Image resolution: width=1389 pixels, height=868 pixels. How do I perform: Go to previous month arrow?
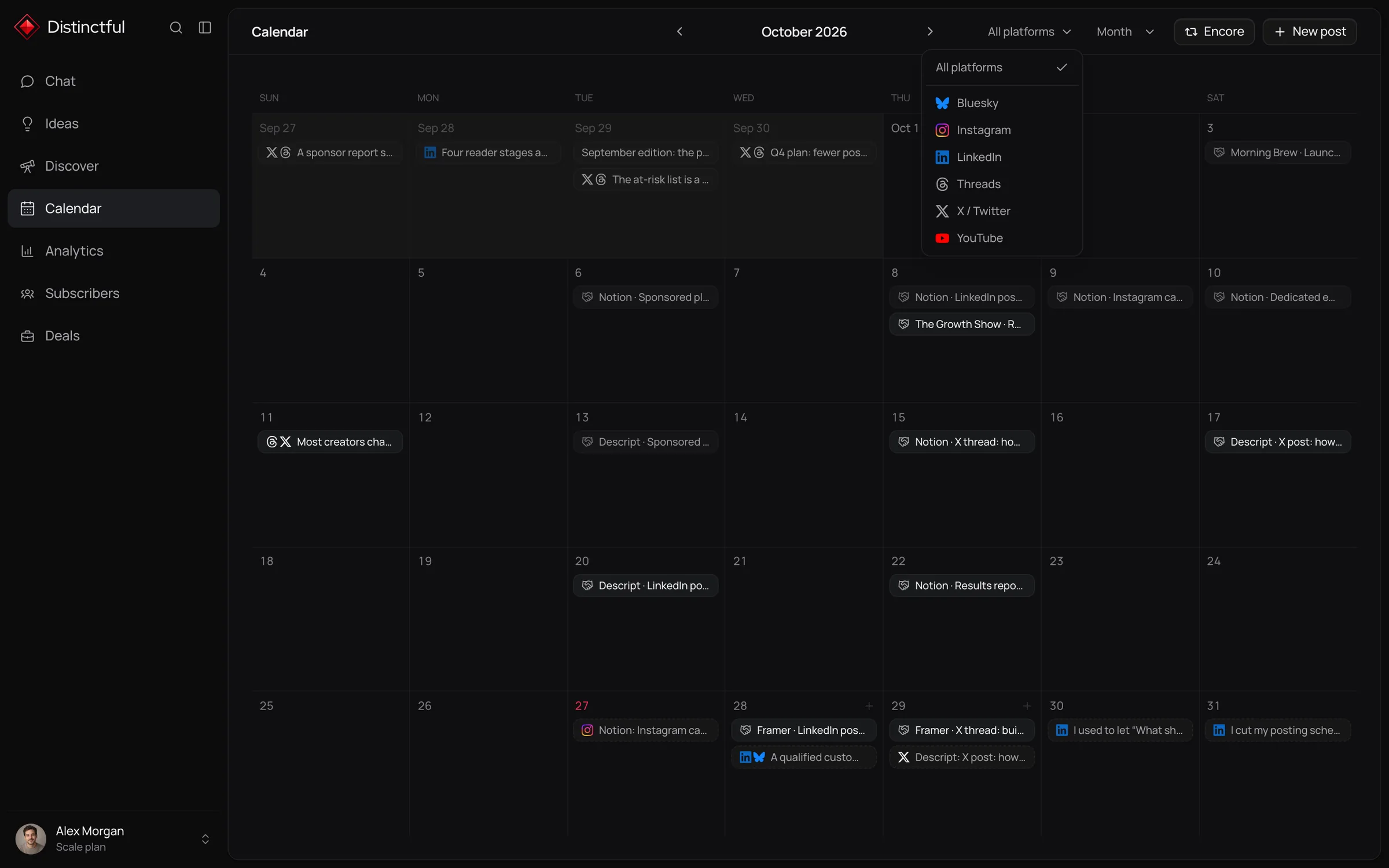pyautogui.click(x=679, y=32)
